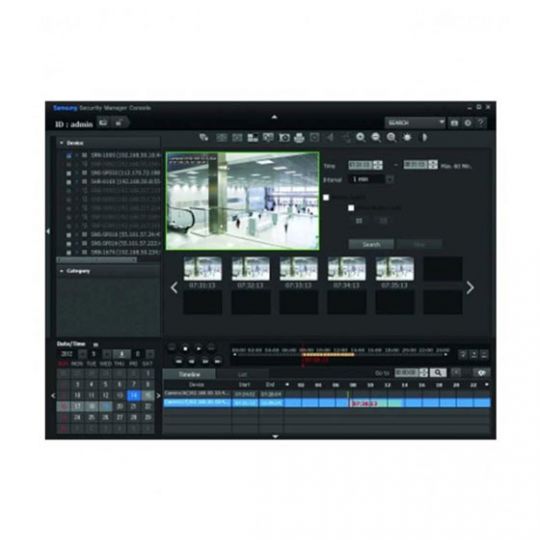Image resolution: width=540 pixels, height=540 pixels.
Task: Tick the first checkbox below Interval
Action: pyautogui.click(x=326, y=197)
